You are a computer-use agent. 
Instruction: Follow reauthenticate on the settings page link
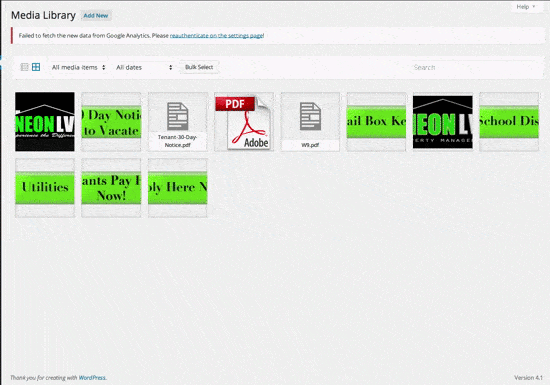tap(216, 35)
